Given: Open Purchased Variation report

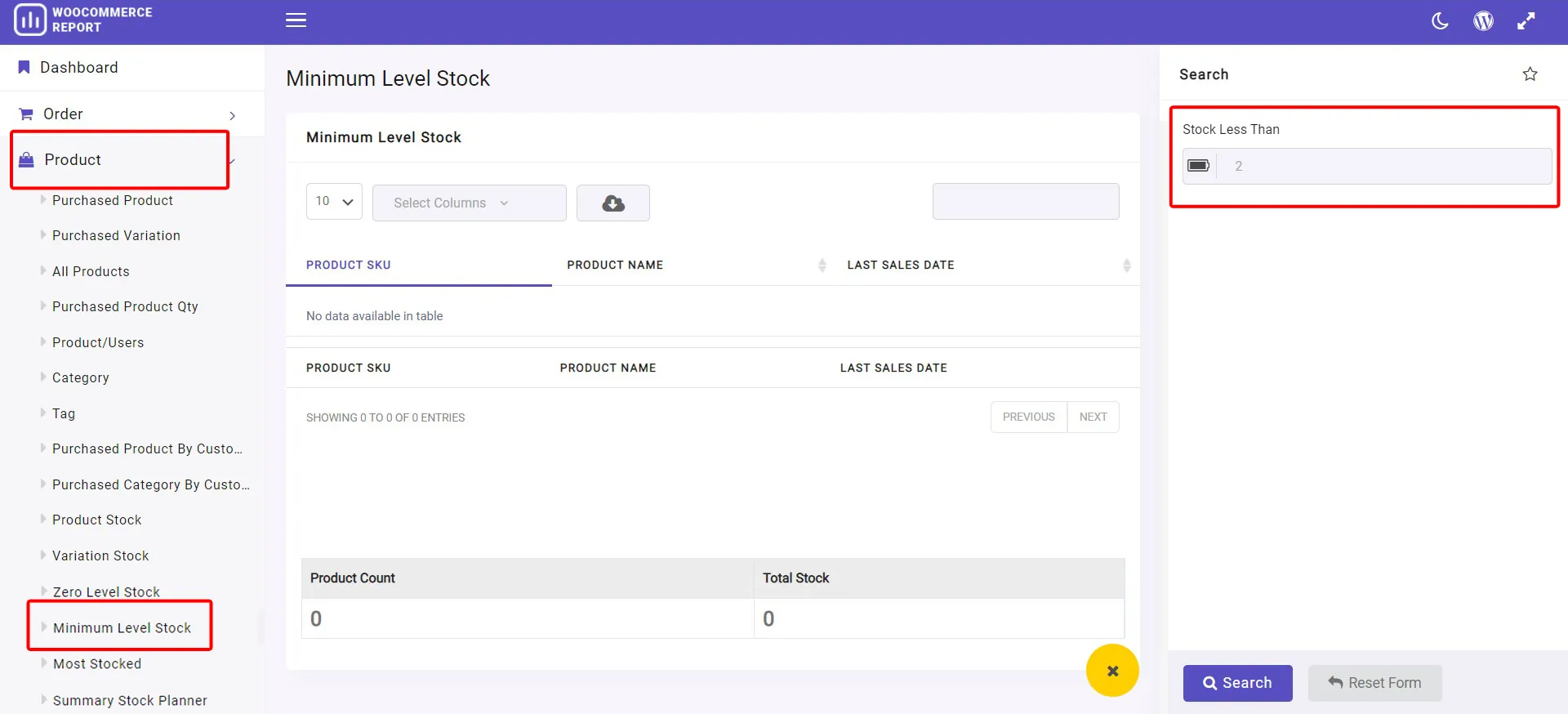Looking at the screenshot, I should coord(116,235).
